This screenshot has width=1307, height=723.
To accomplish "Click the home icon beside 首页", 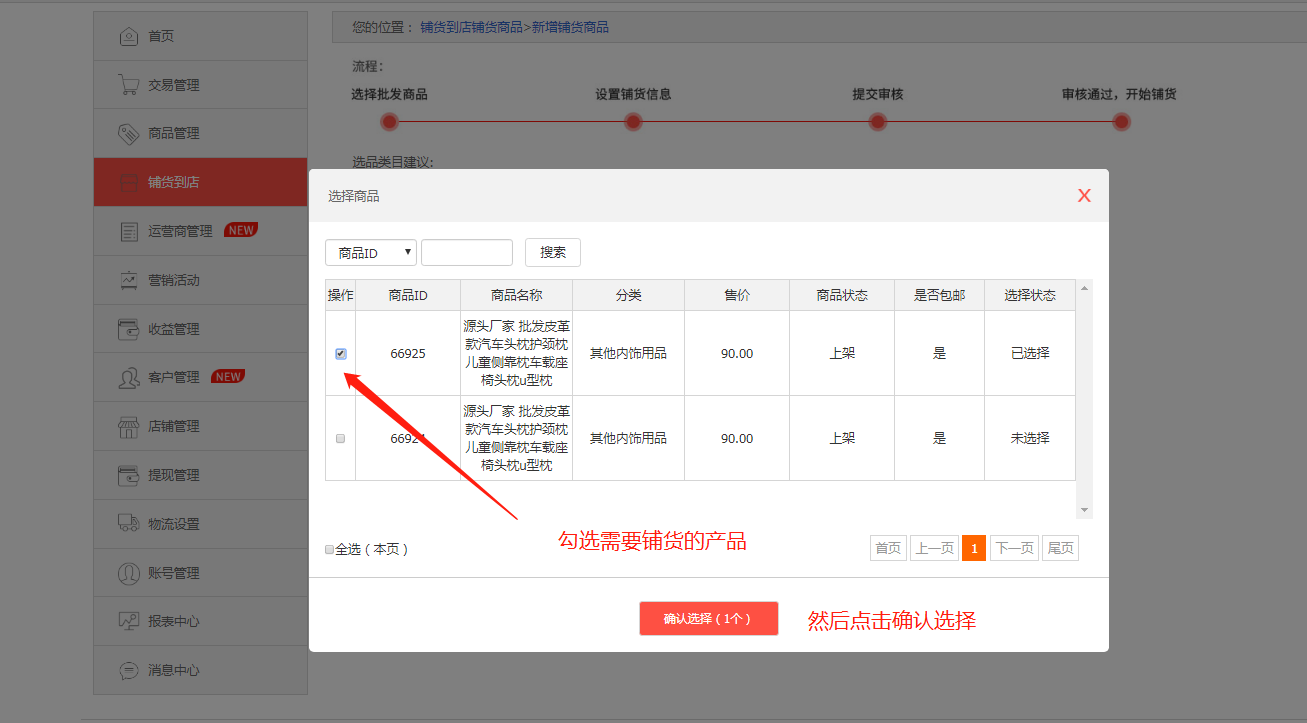I will coord(128,35).
